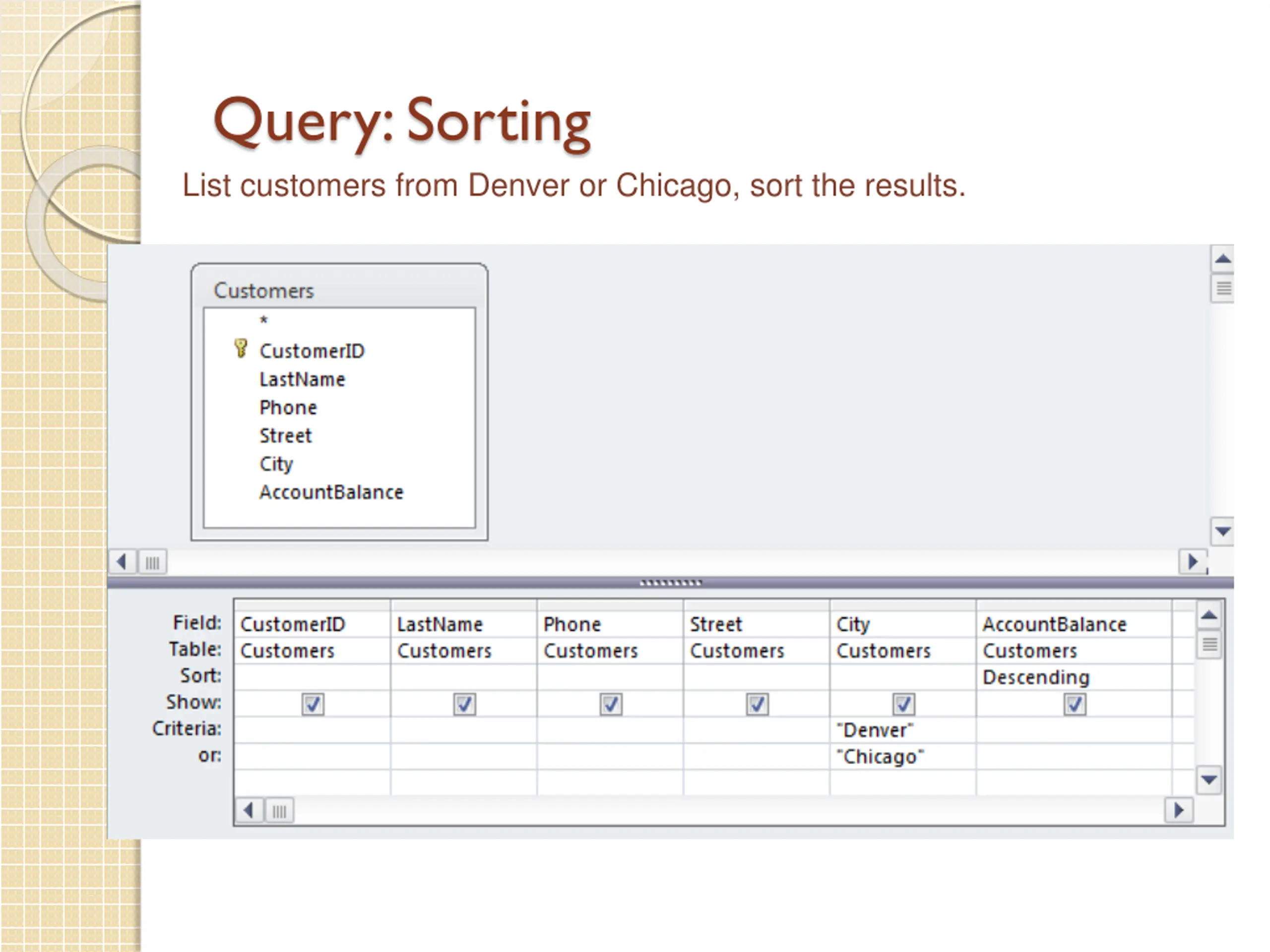This screenshot has height=952, width=1270.
Task: Click the up arrow of the table pane vertical scrollbar
Action: coord(1222,259)
